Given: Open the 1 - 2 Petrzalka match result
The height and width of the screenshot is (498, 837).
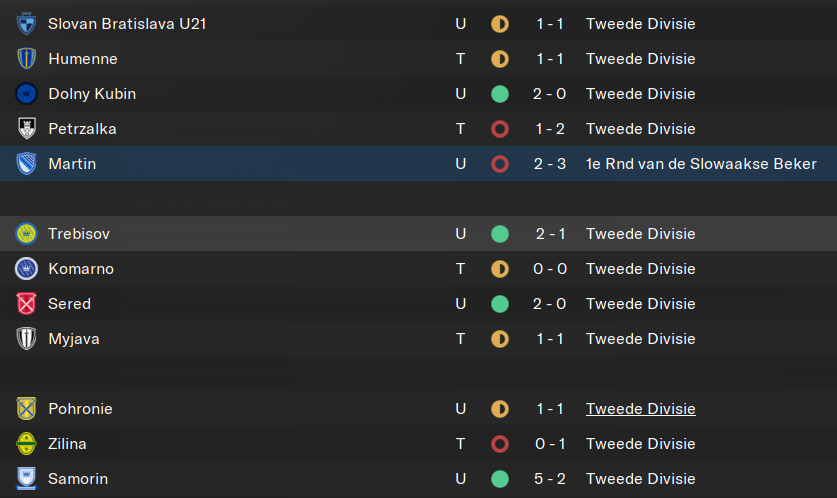Looking at the screenshot, I should click(550, 129).
